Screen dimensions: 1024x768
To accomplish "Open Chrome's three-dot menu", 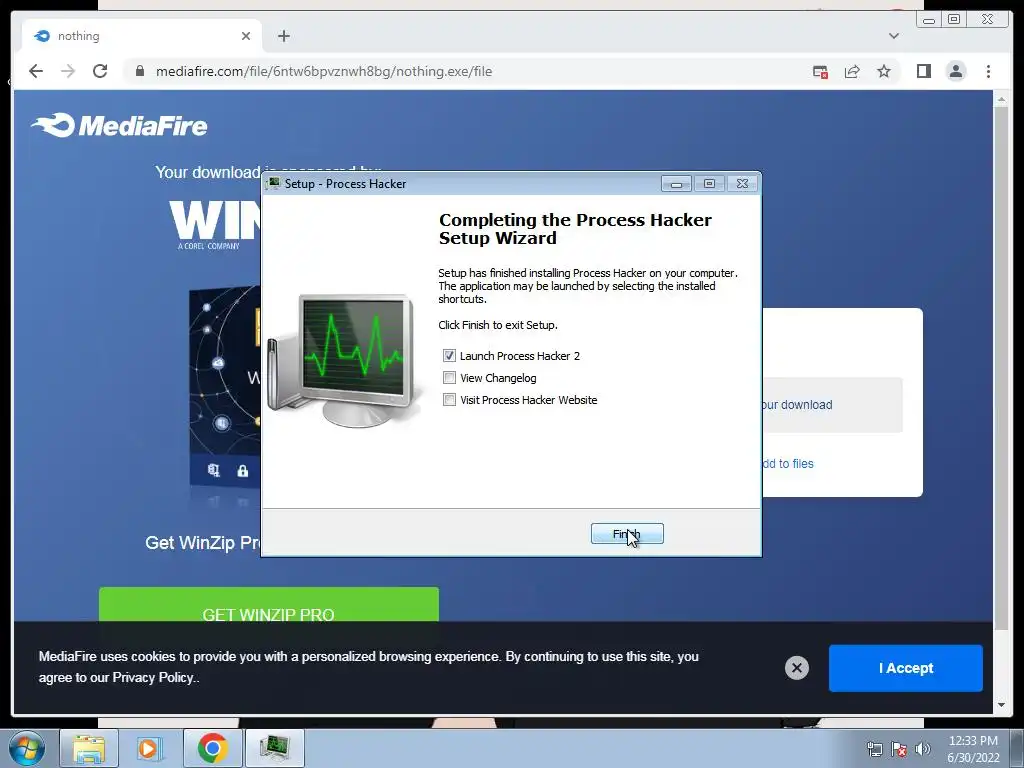I will (988, 71).
